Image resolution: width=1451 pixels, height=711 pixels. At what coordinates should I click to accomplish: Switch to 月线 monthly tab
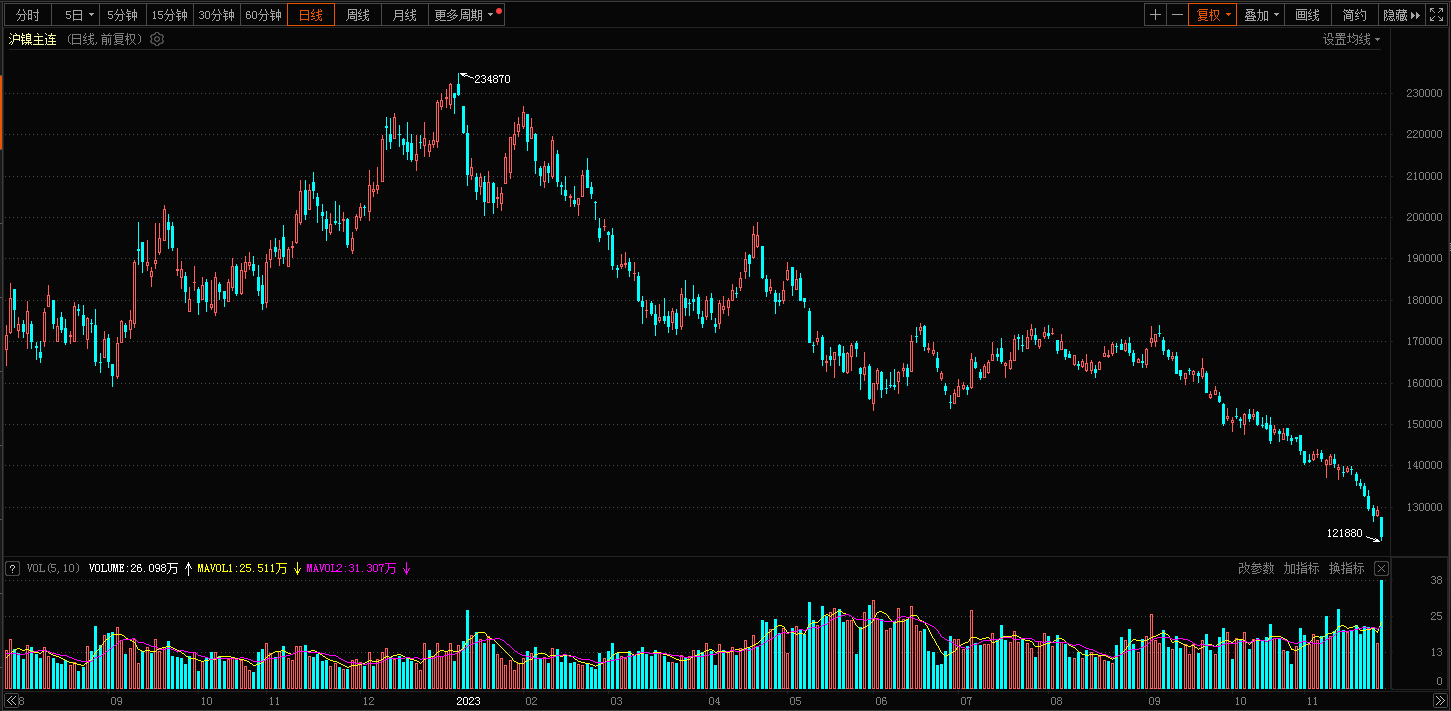point(405,15)
